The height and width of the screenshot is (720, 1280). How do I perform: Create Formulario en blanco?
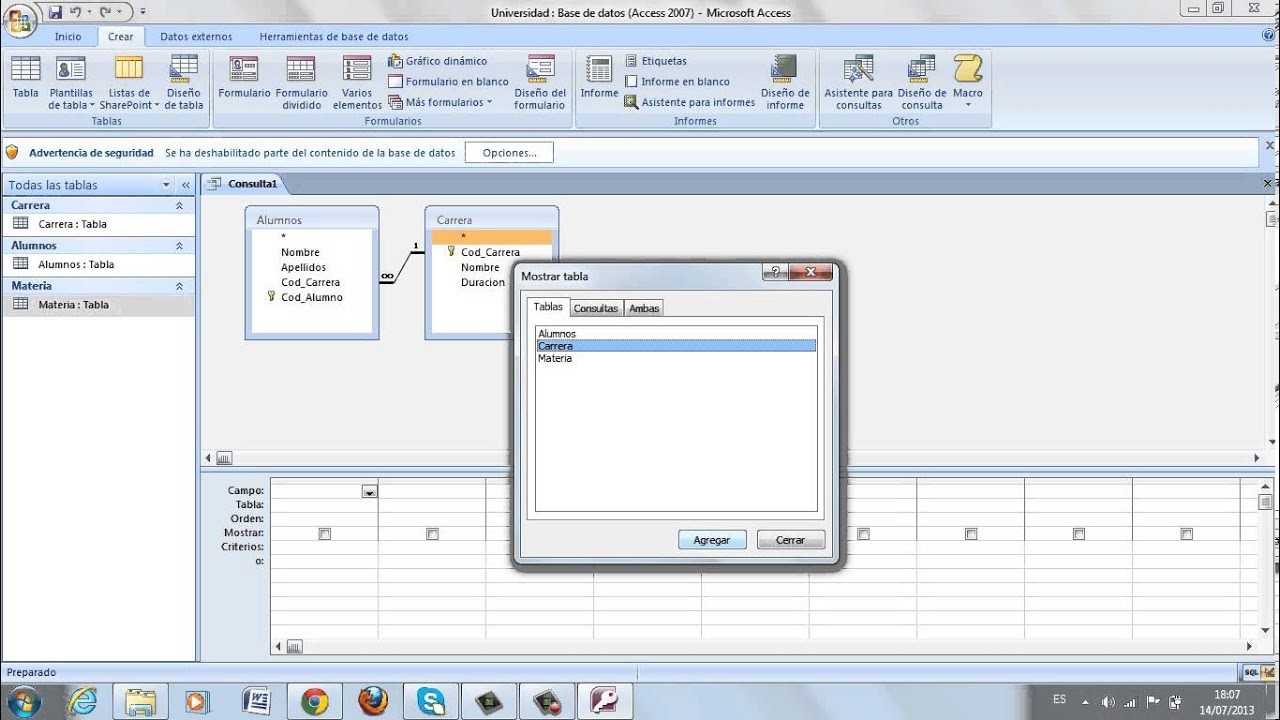tap(449, 82)
